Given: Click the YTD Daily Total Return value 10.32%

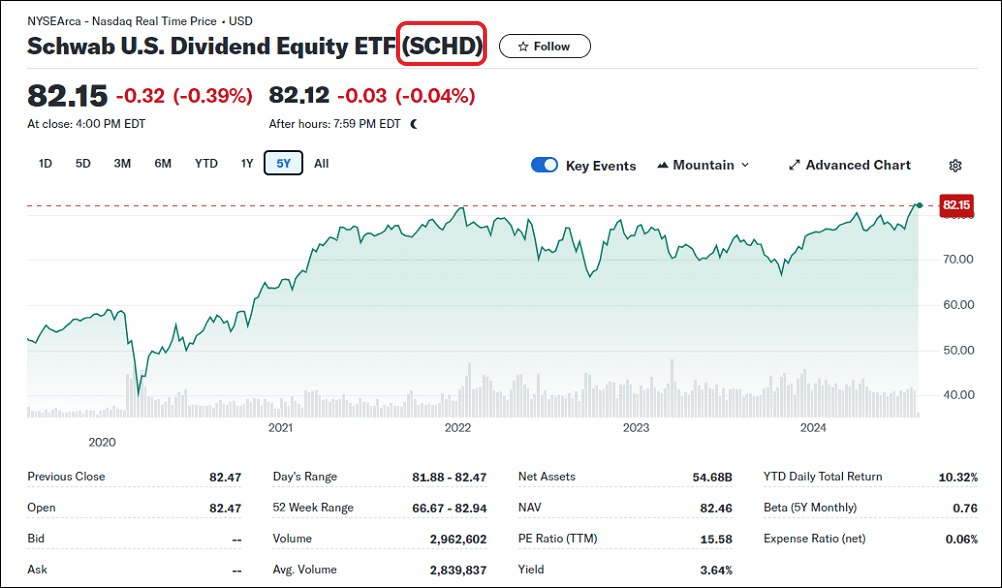Looking at the screenshot, I should tap(958, 477).
